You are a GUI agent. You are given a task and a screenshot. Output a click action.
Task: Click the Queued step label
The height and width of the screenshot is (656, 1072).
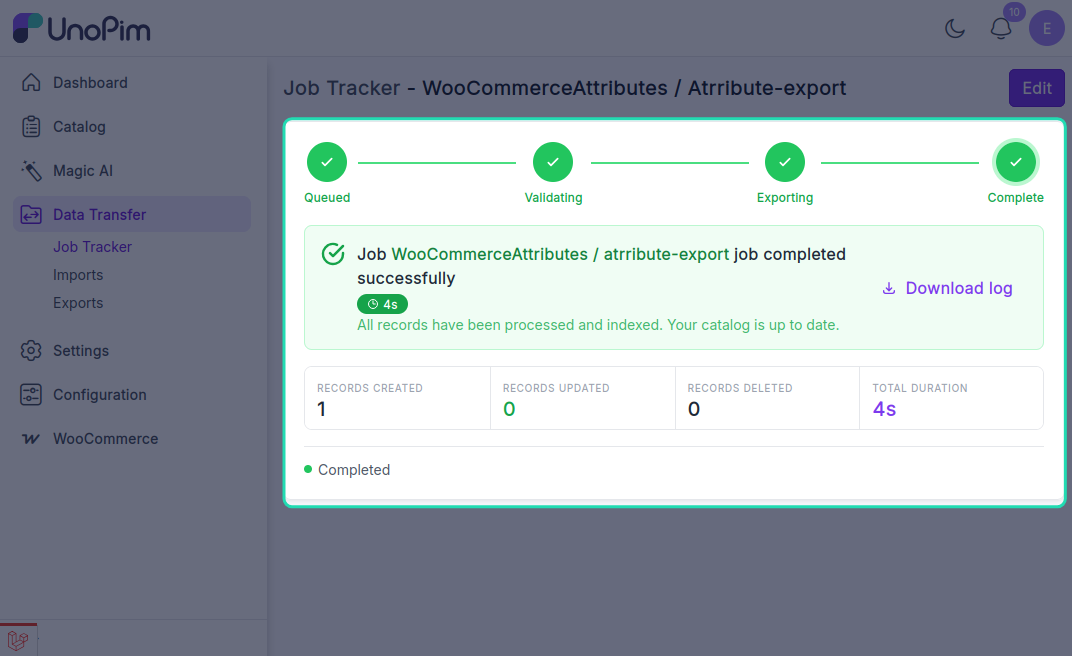point(327,197)
